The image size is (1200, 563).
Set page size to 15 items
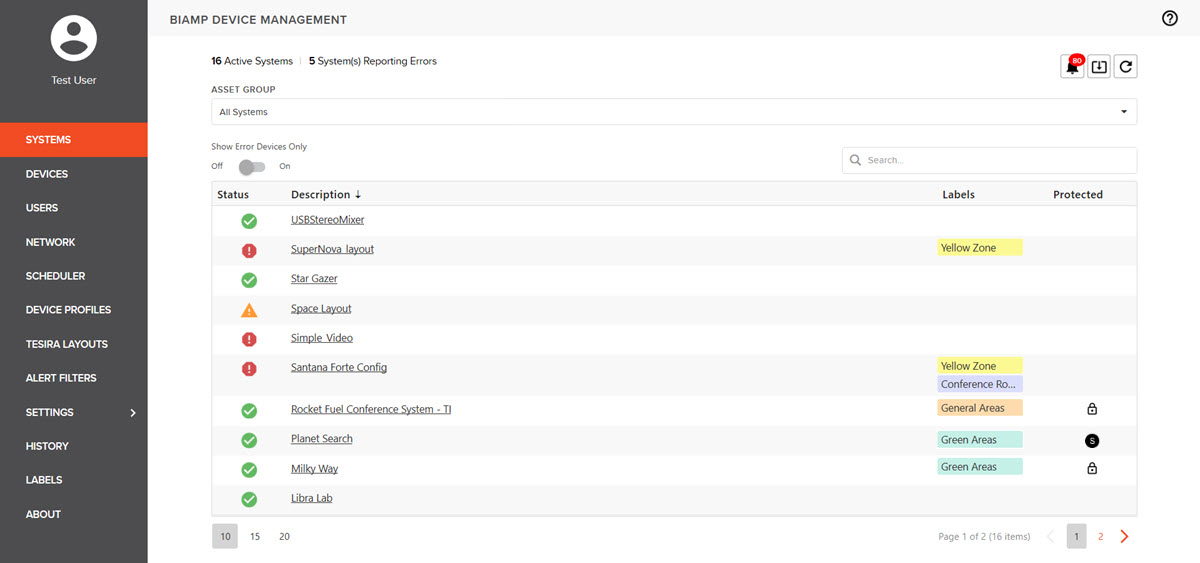255,537
